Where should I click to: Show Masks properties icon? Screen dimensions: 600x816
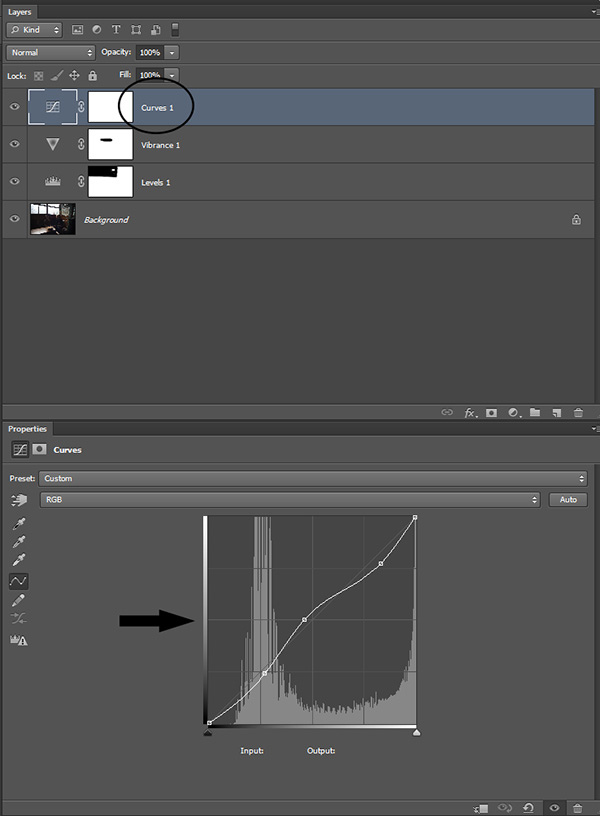[x=40, y=449]
